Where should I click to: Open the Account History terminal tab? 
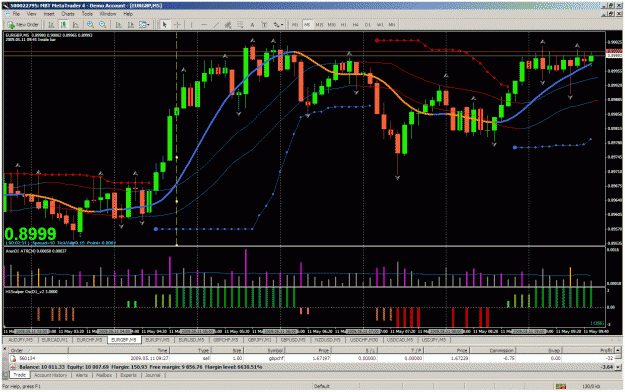click(50, 375)
